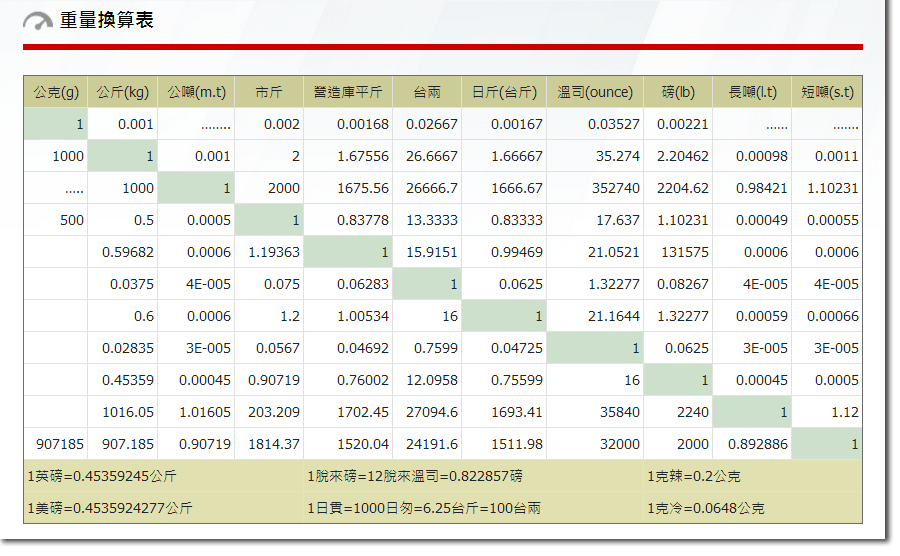
Task: Select the 台兩 column header
Action: (x=427, y=92)
